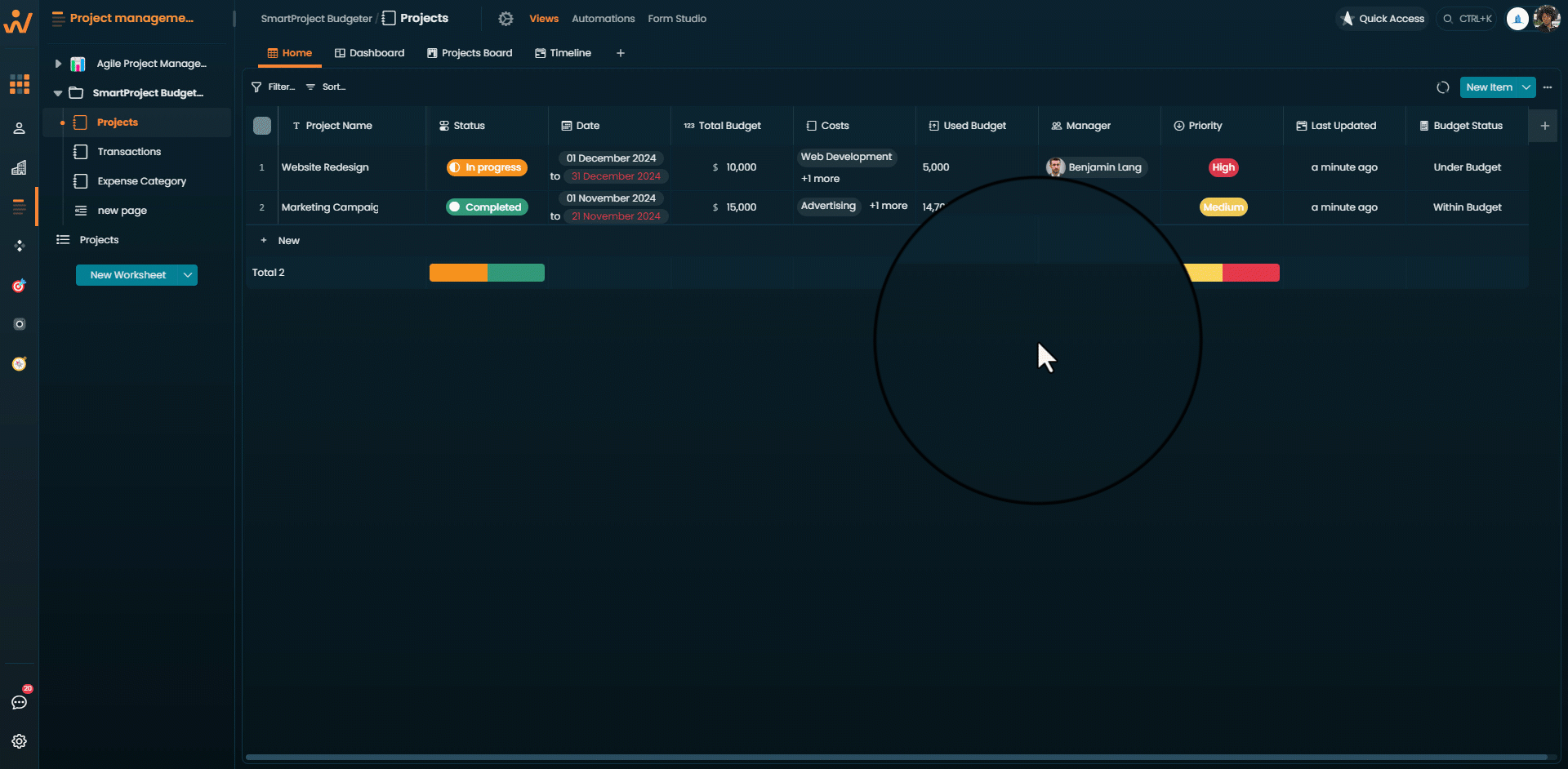Open the settings gear in left rail
The height and width of the screenshot is (769, 1568).
click(x=20, y=741)
